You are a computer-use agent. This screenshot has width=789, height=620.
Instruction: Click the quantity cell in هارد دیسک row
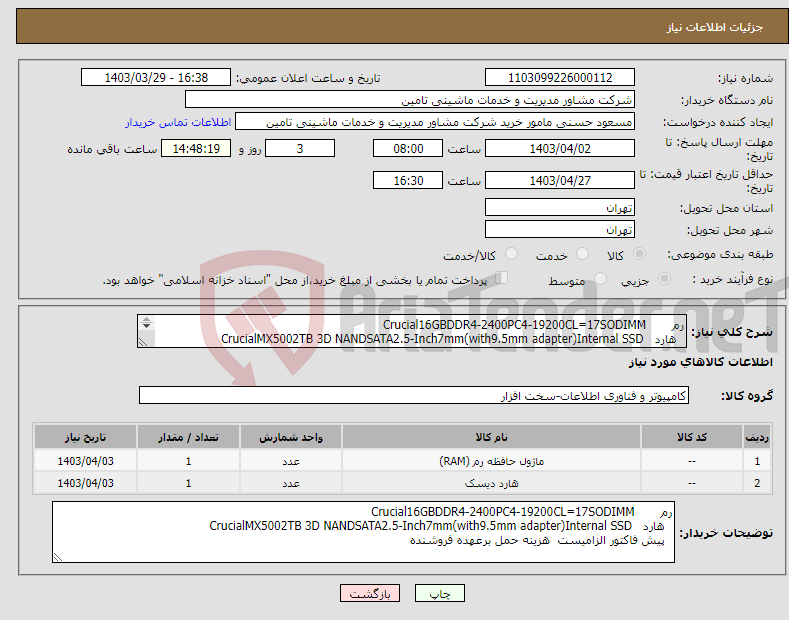[188, 483]
